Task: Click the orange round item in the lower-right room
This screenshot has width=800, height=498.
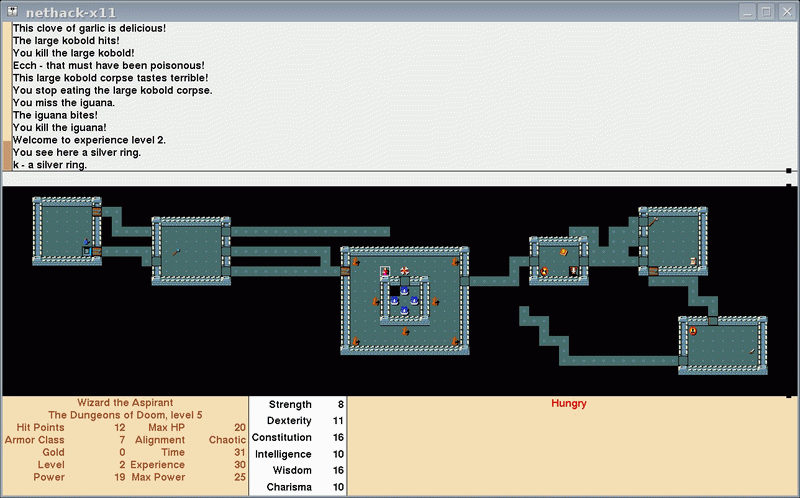Action: (x=693, y=330)
